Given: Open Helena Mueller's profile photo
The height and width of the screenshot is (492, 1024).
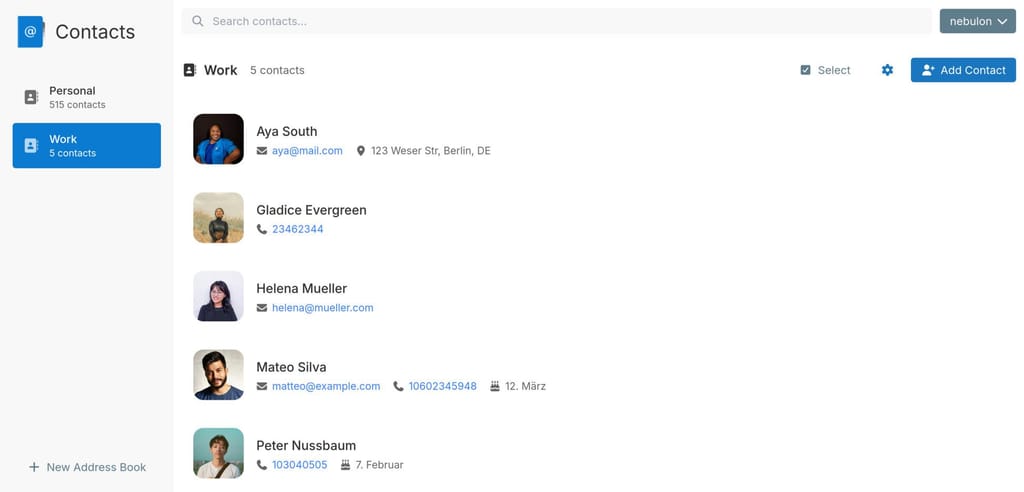Looking at the screenshot, I should coord(219,296).
